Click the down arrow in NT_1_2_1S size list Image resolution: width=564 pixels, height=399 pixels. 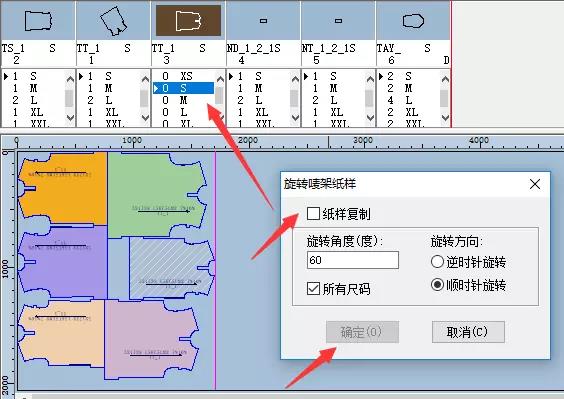(x=370, y=117)
